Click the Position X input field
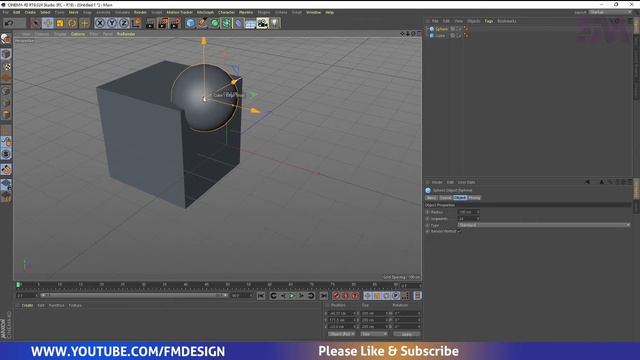640x360 pixels. click(341, 313)
